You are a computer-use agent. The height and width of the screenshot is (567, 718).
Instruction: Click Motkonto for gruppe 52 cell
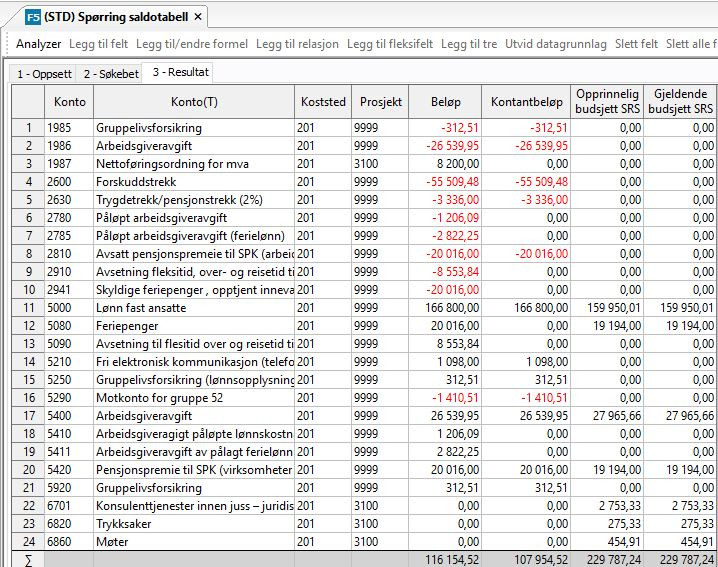(194, 398)
